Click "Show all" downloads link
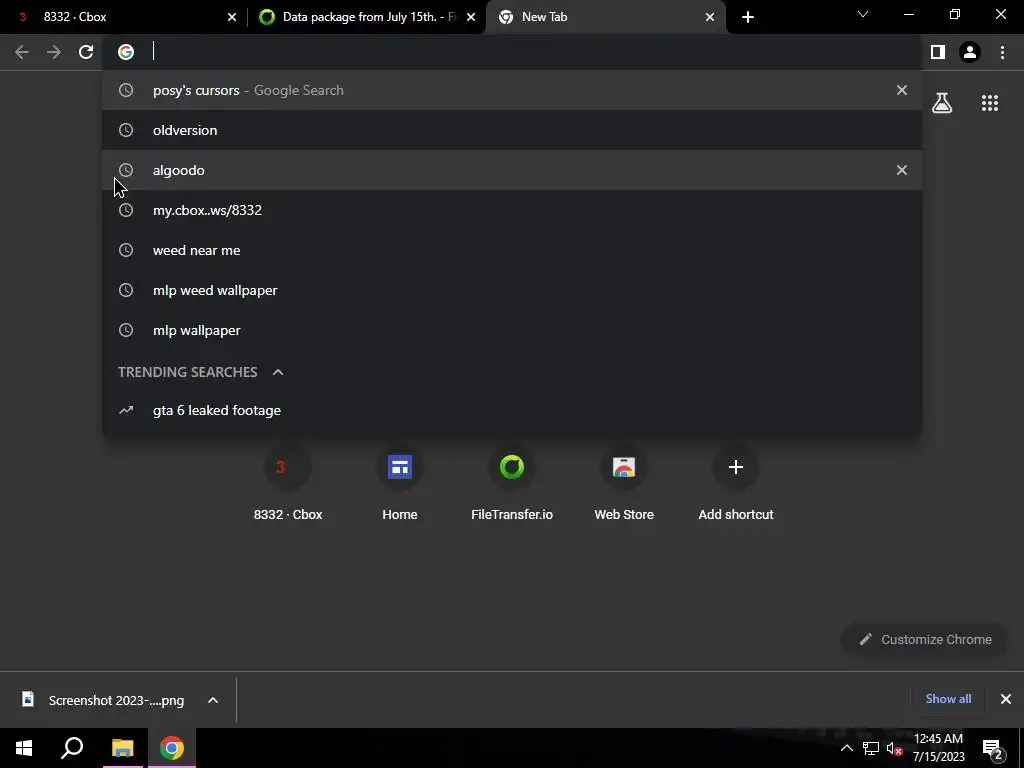Image resolution: width=1024 pixels, height=768 pixels. [x=948, y=699]
